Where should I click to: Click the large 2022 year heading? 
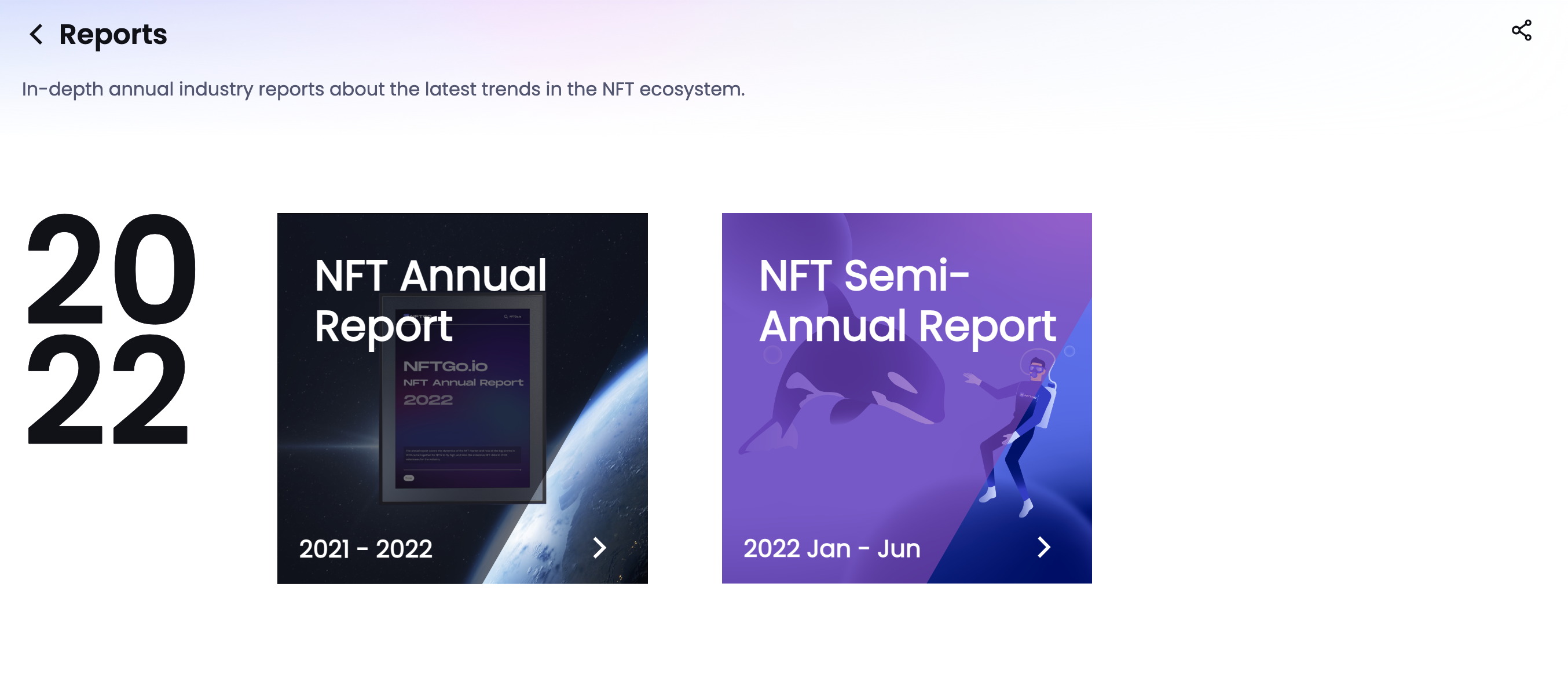[x=109, y=329]
